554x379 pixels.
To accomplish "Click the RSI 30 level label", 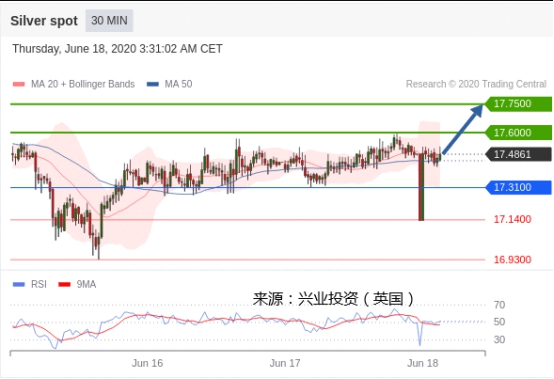I will 499,339.
